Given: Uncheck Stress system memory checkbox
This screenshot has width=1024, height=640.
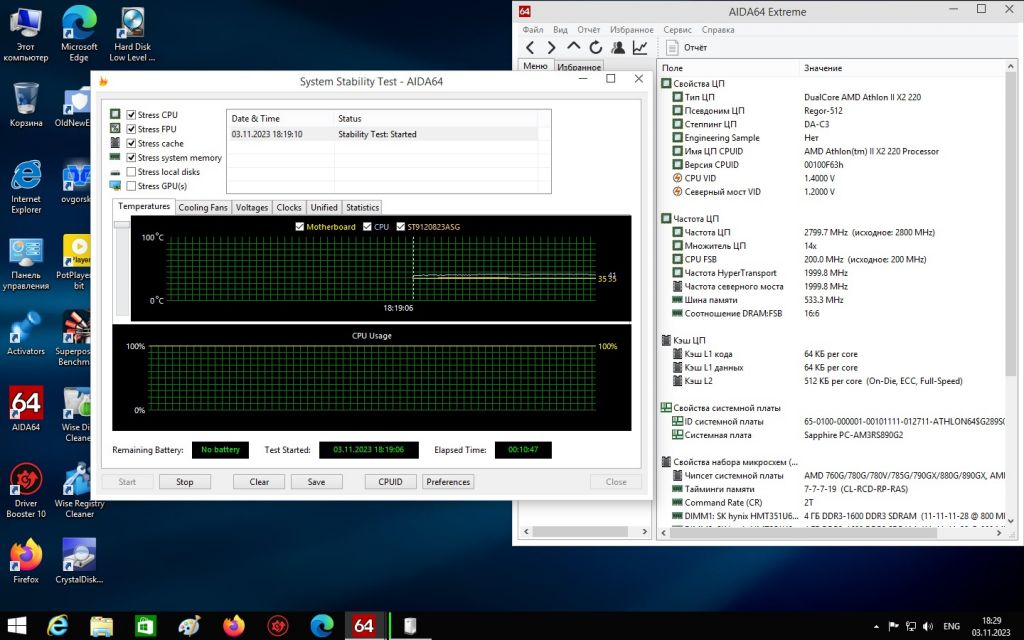Looking at the screenshot, I should click(x=131, y=157).
